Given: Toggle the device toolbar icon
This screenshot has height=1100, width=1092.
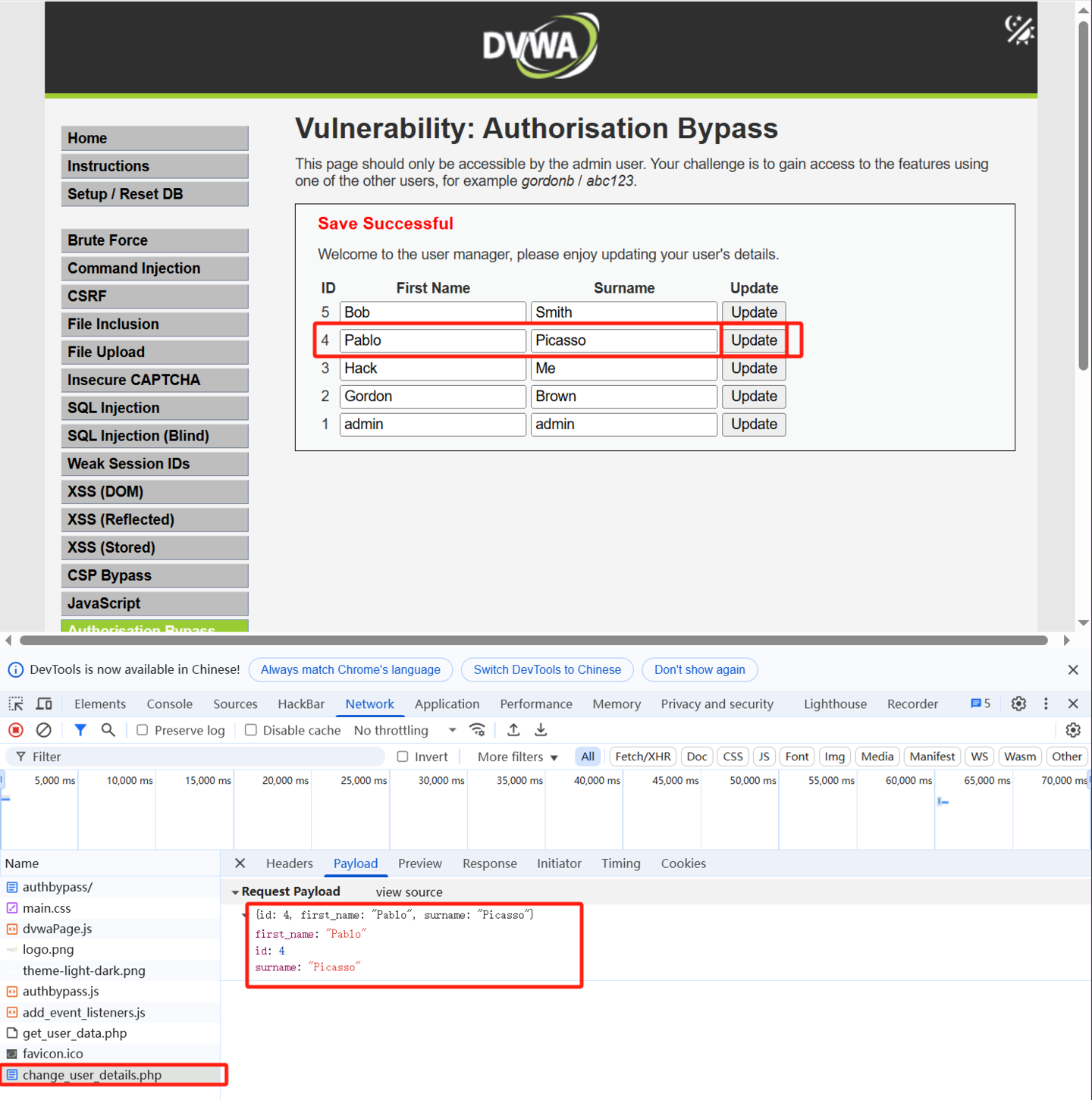Looking at the screenshot, I should point(44,704).
